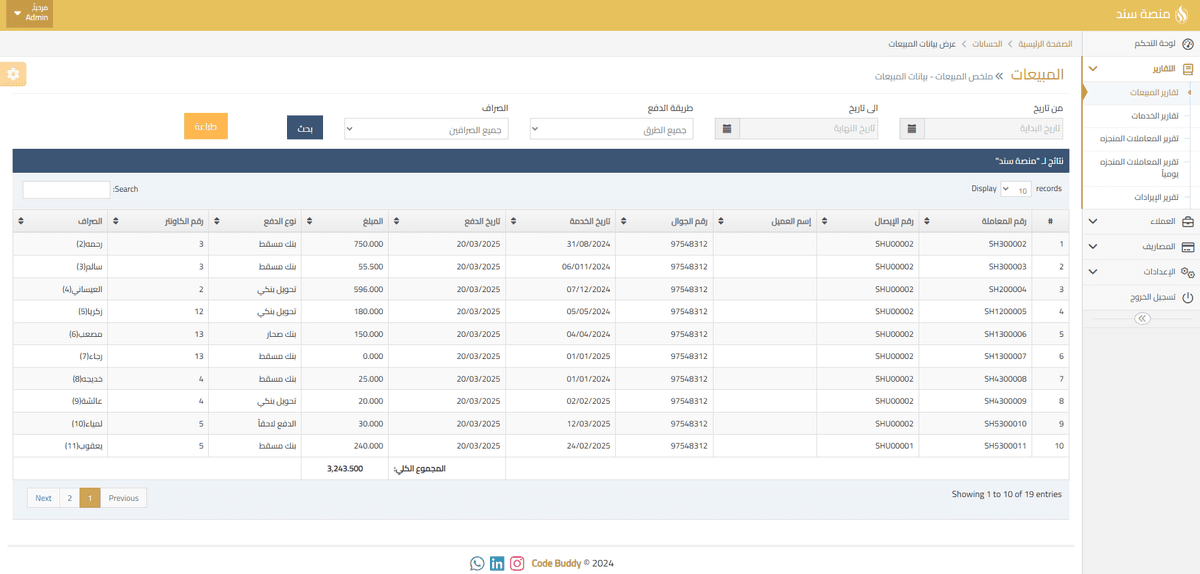1200x574 pixels.
Task: Open the Code Buddy footer link
Action: pyautogui.click(x=556, y=564)
